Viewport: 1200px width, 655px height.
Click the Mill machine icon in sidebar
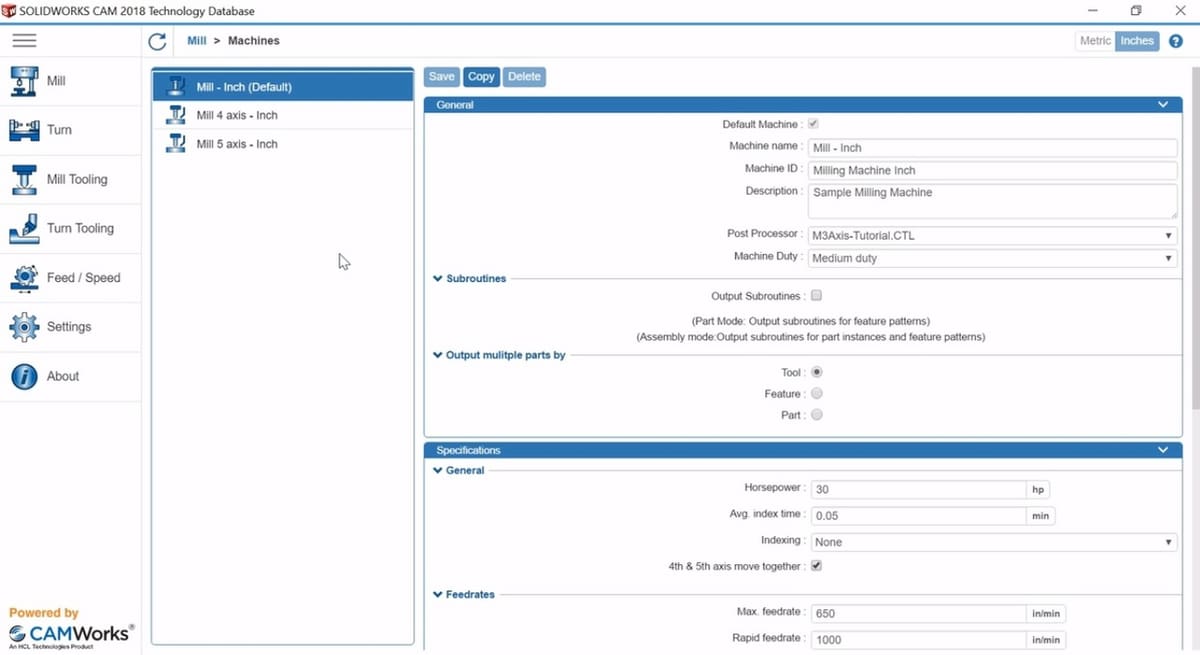click(24, 81)
